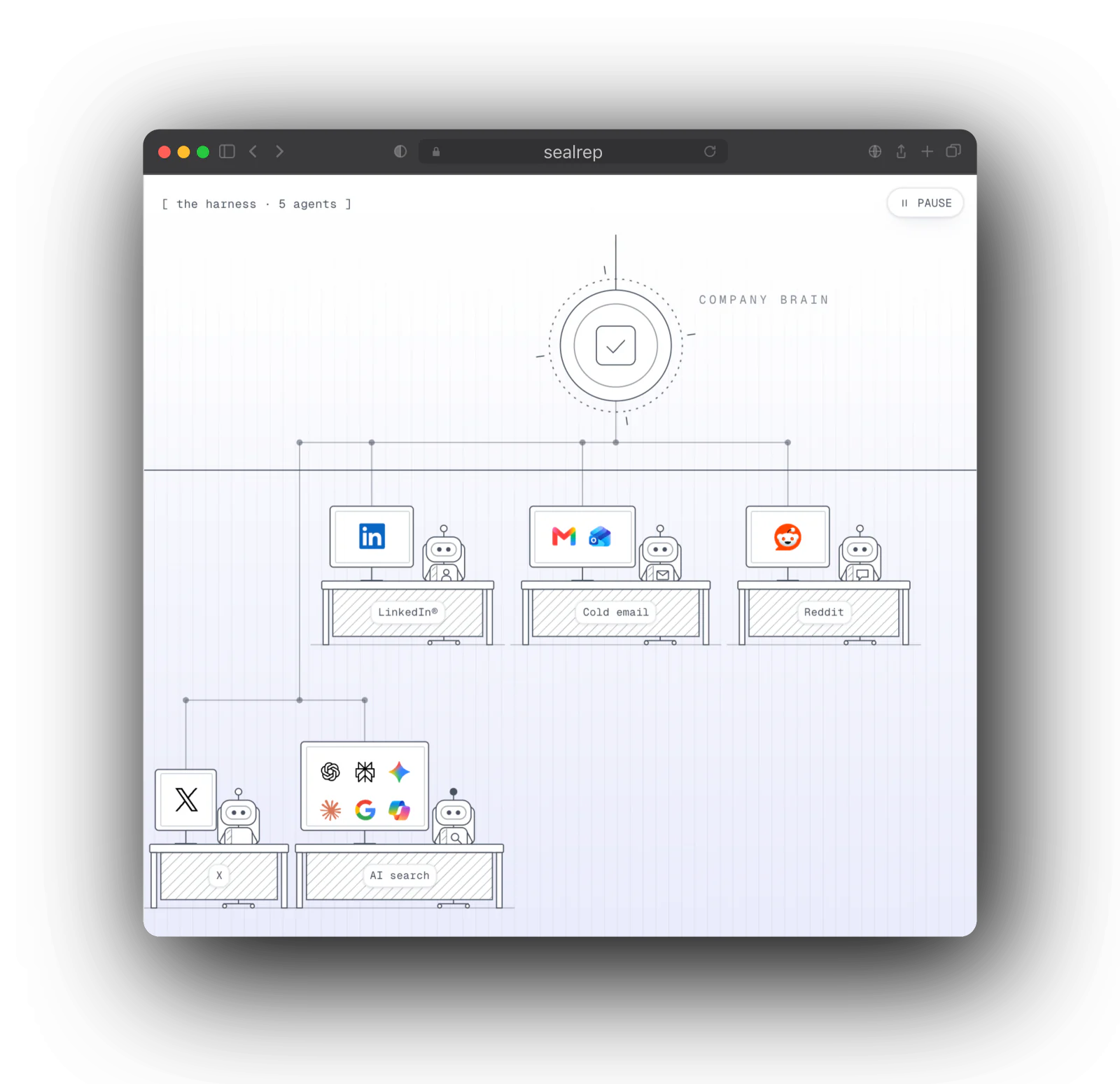This screenshot has height=1084, width=1120.
Task: Click the LinkedIn logo on monitor
Action: point(372,536)
